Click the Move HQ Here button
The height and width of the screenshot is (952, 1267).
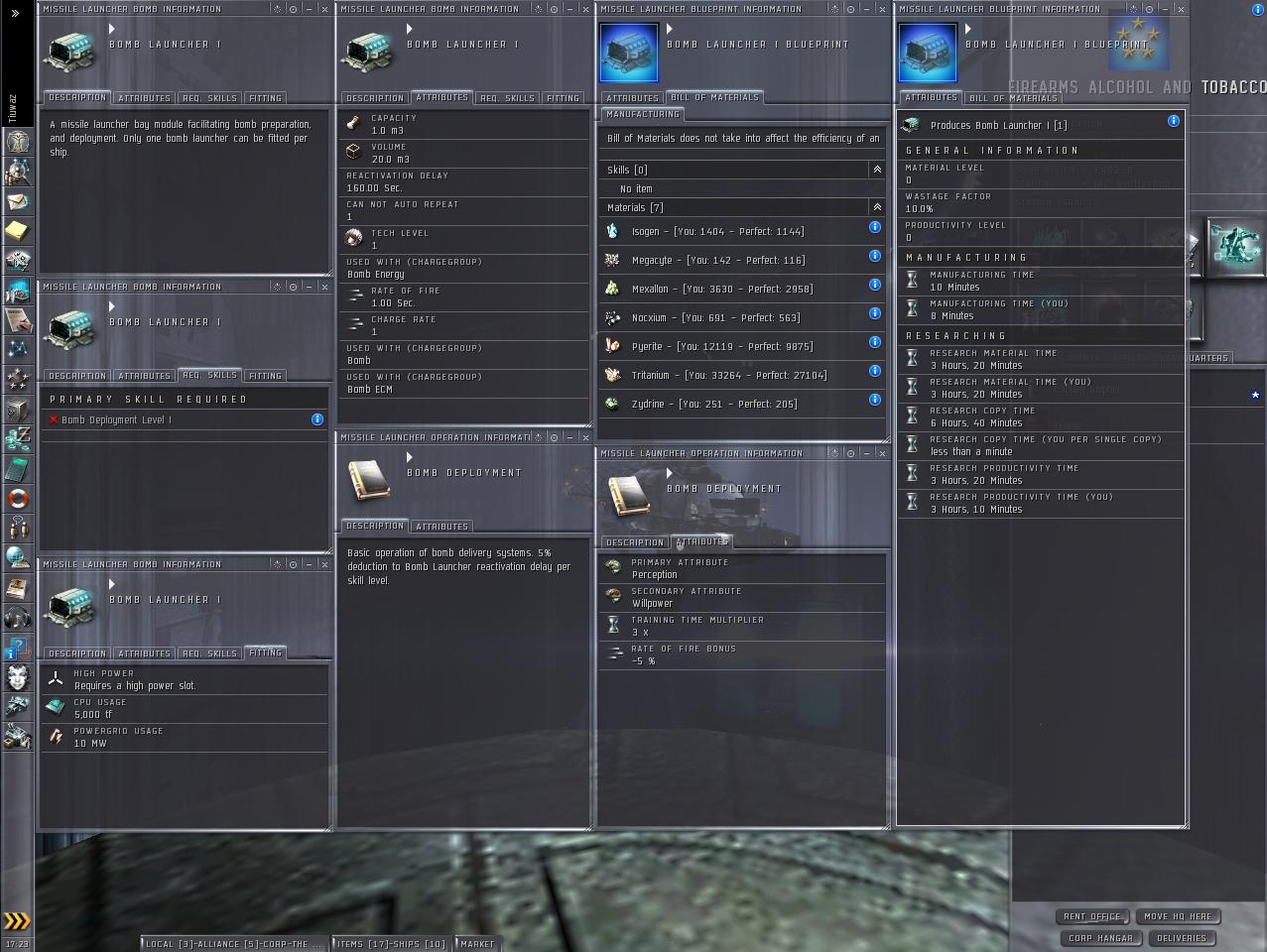[x=1178, y=917]
